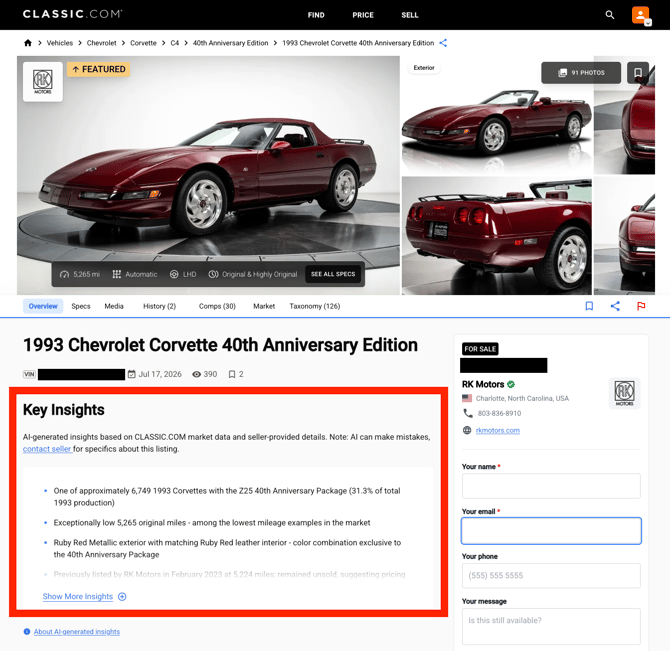
Task: Bookmark via the gallery bookmark button
Action: point(638,73)
